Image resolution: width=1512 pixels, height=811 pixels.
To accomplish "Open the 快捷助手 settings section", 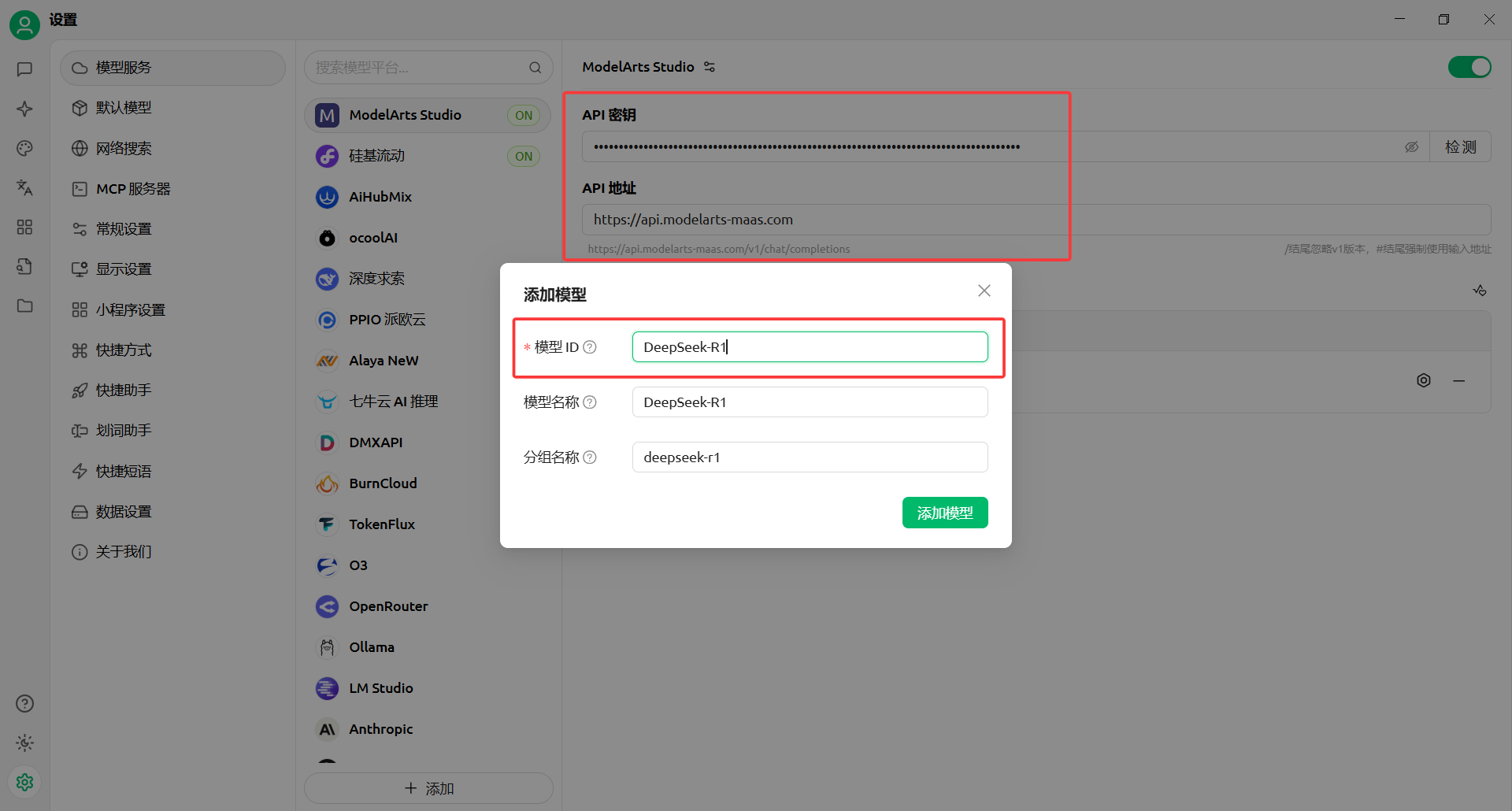I will click(x=172, y=391).
